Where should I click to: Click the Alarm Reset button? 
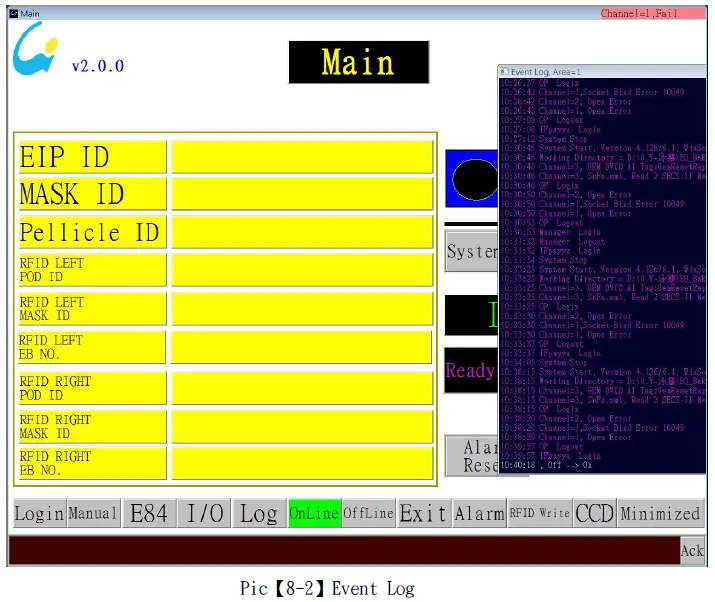pyautogui.click(x=472, y=456)
